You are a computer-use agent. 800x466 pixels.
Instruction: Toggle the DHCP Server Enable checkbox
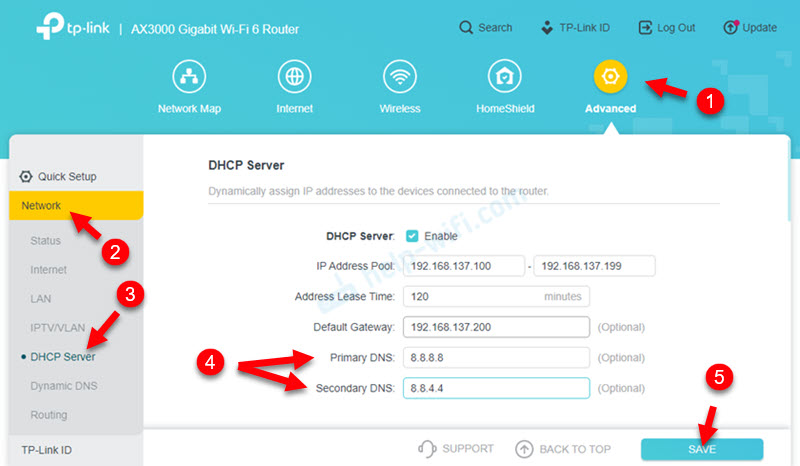[412, 236]
